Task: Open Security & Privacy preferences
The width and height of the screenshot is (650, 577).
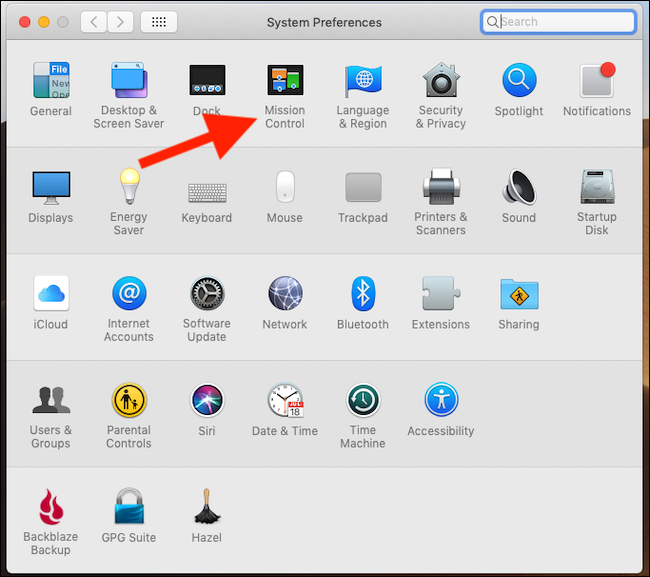Action: (441, 80)
